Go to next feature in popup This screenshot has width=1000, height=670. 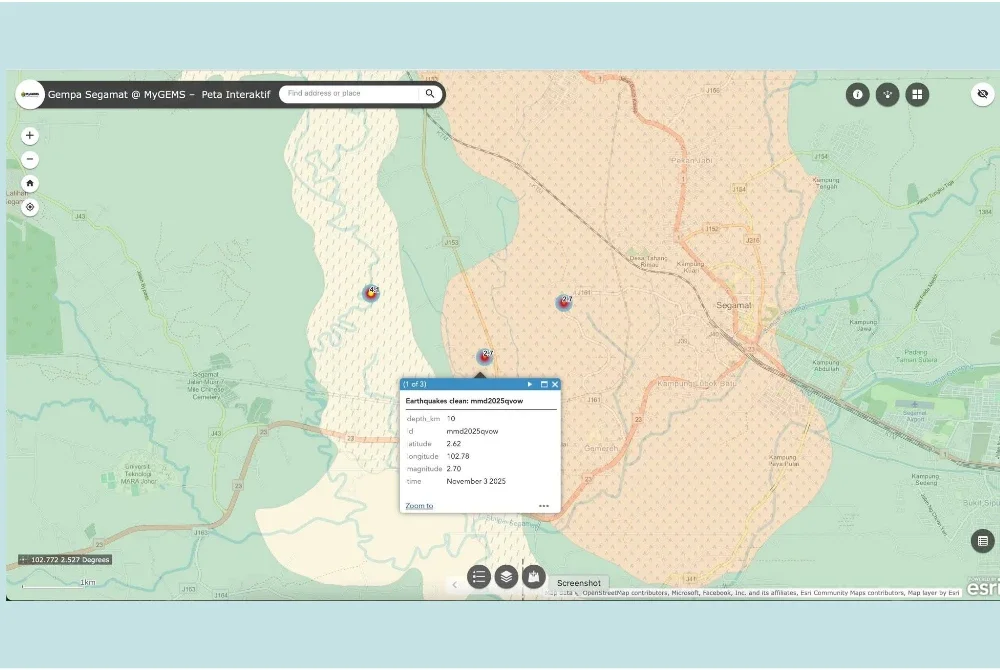click(530, 384)
